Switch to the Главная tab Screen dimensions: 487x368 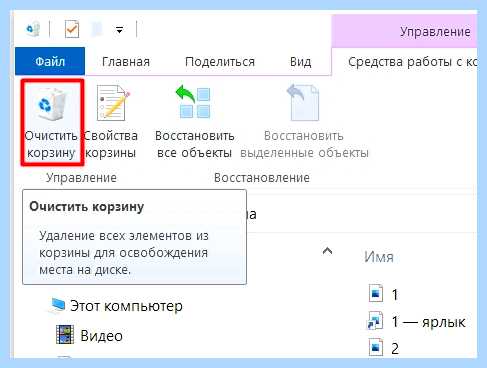126,62
